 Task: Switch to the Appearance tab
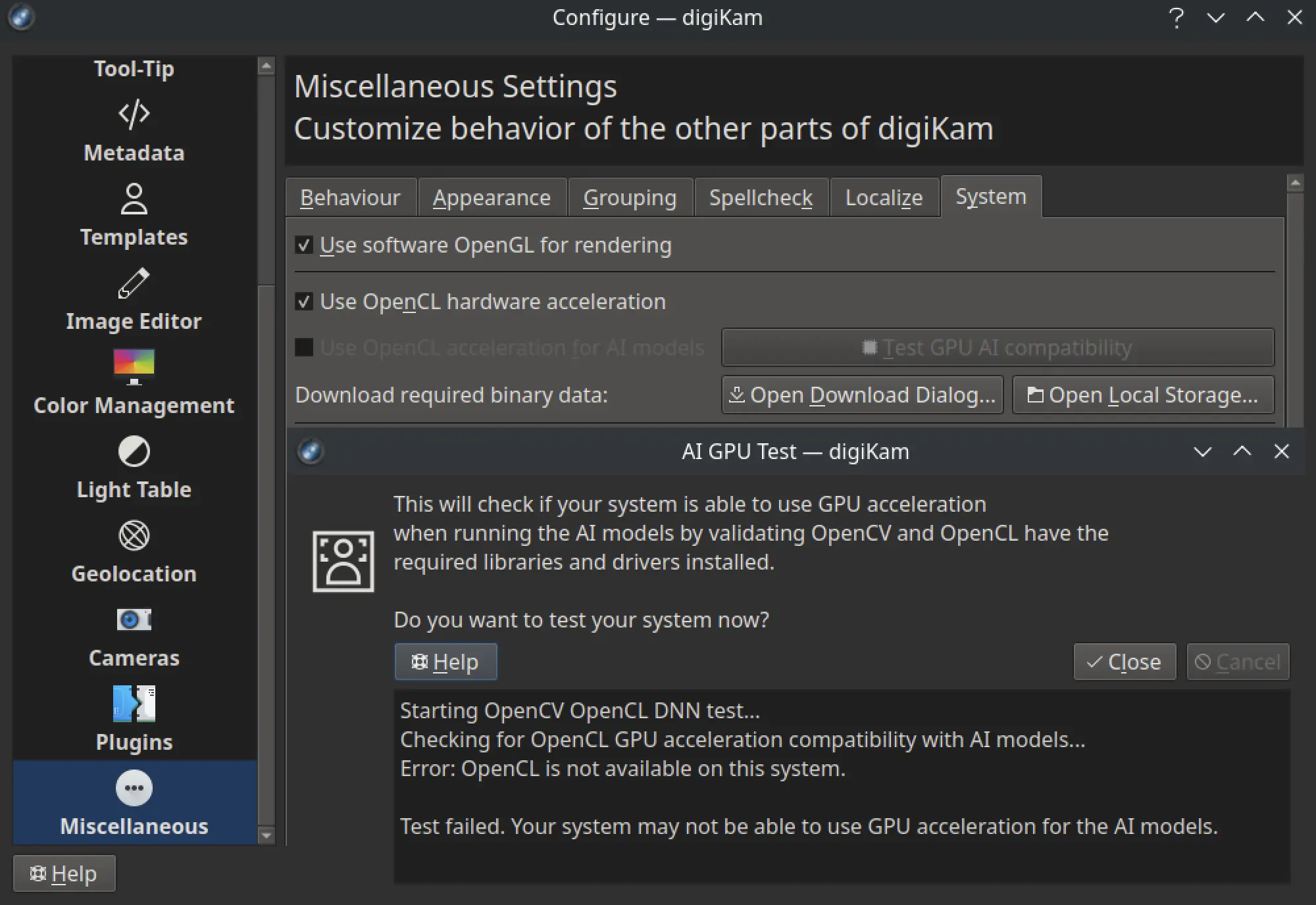(x=492, y=197)
